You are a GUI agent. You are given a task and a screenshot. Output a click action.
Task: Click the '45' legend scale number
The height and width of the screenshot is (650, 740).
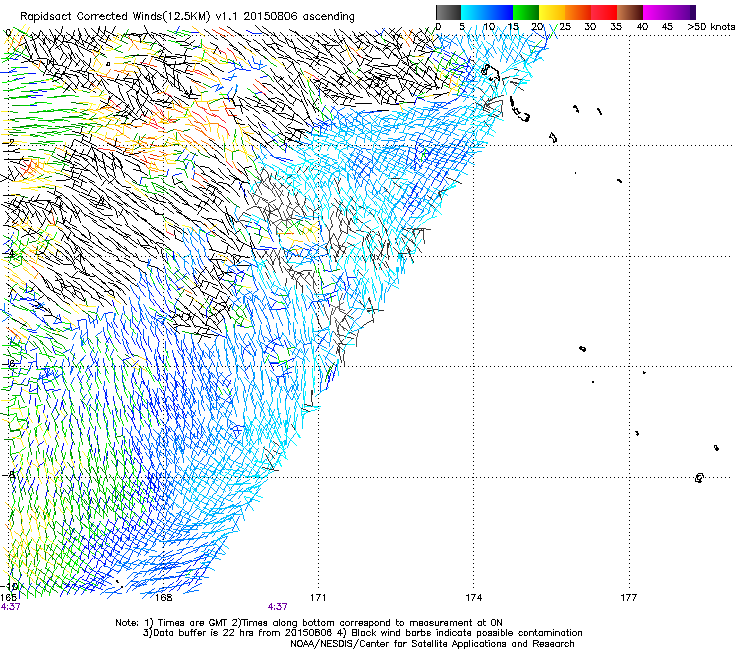click(x=667, y=27)
